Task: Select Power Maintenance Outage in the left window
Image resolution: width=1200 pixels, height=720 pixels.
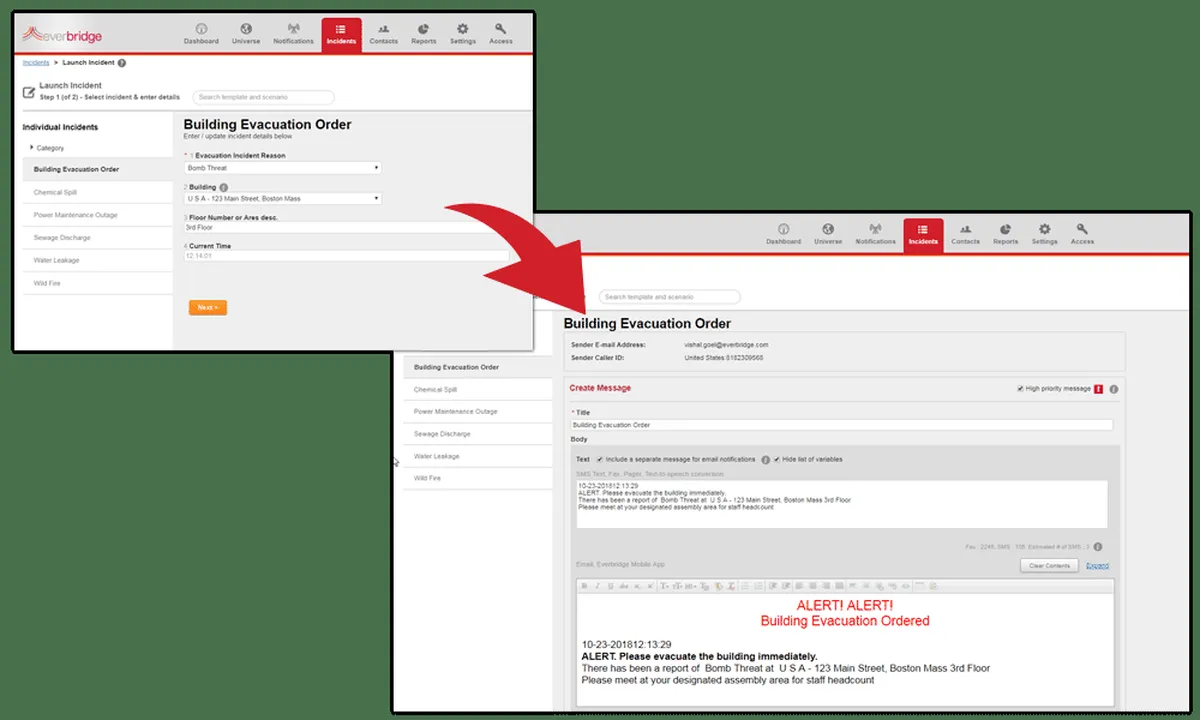Action: click(97, 215)
